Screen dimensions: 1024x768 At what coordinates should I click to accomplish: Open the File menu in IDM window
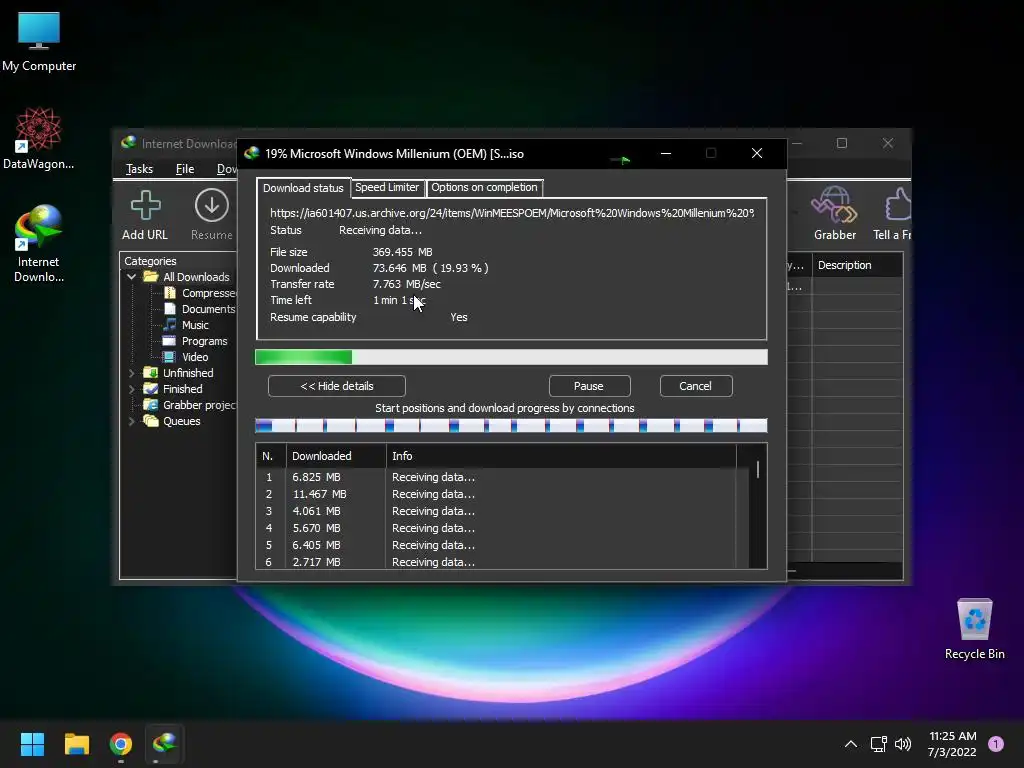coord(185,169)
